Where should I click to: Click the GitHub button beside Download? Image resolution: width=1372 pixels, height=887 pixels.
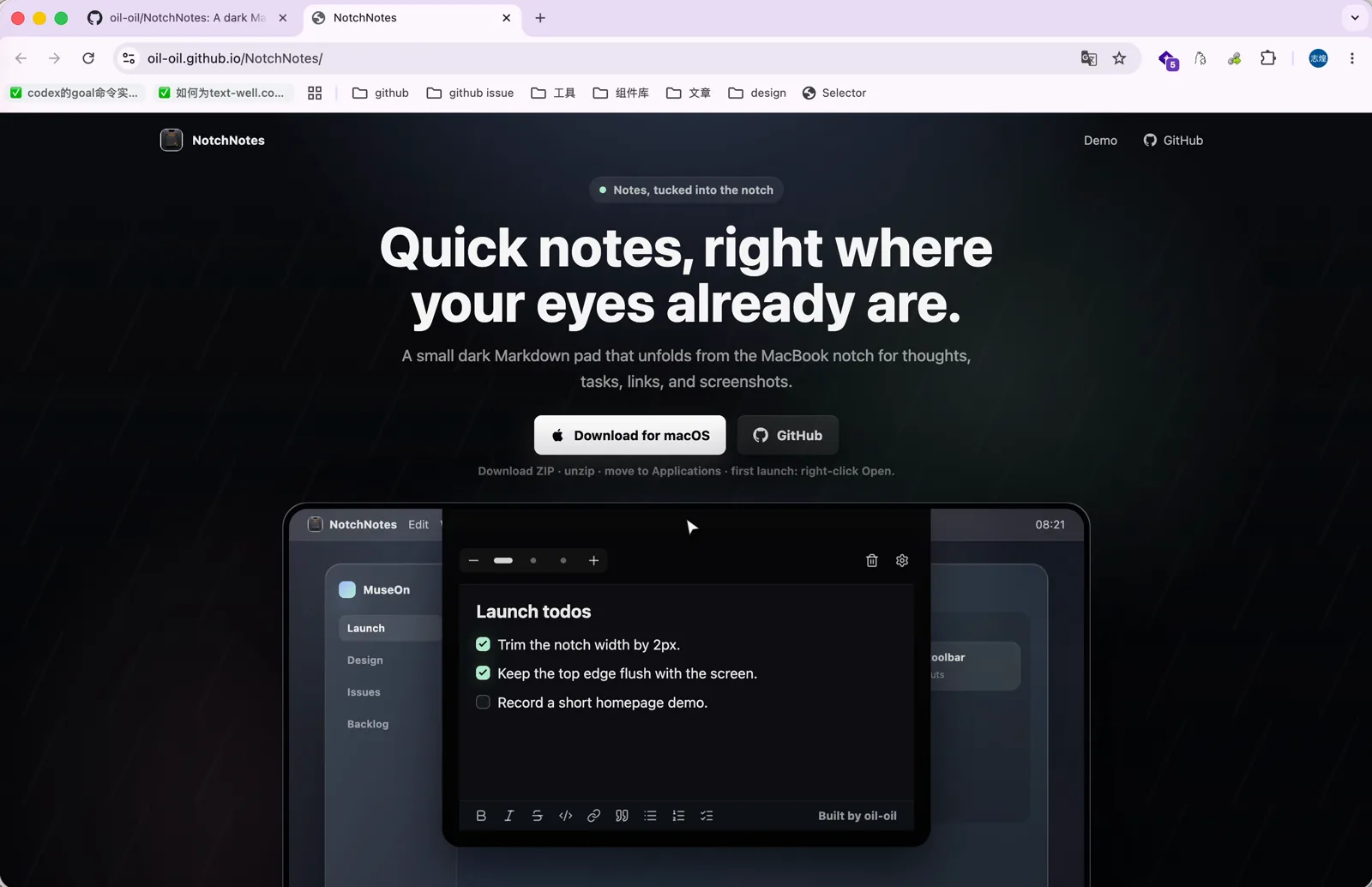pyautogui.click(x=788, y=435)
